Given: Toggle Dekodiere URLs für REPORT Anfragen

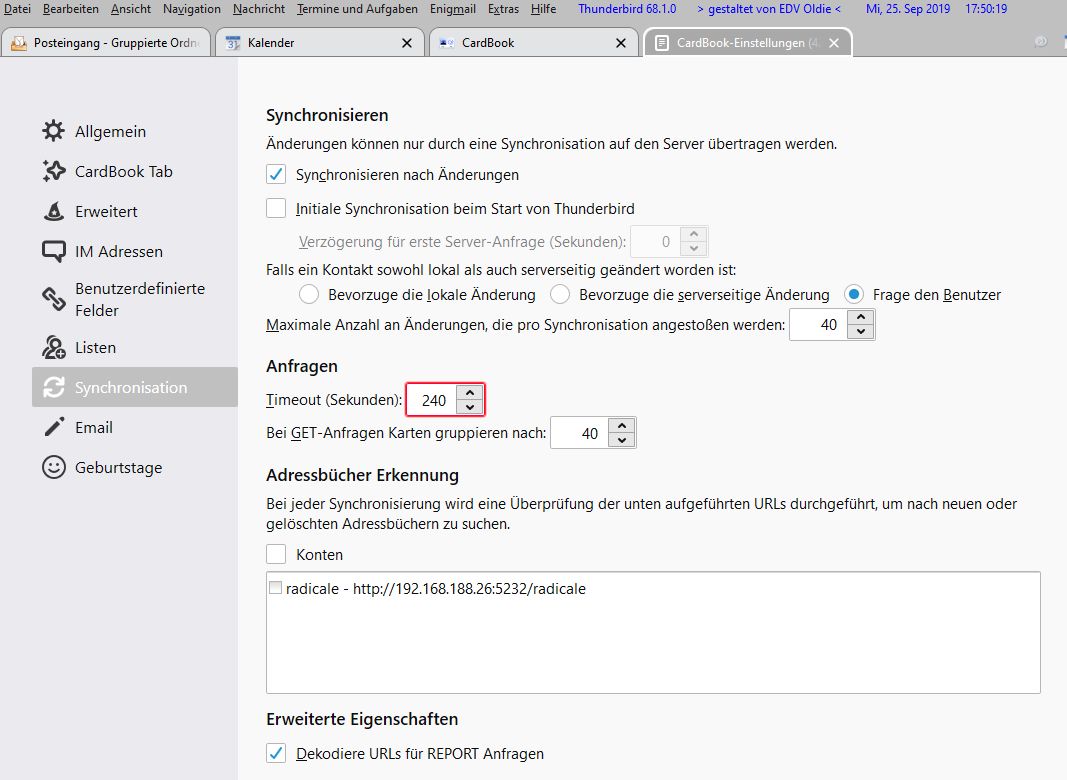Looking at the screenshot, I should 276,753.
